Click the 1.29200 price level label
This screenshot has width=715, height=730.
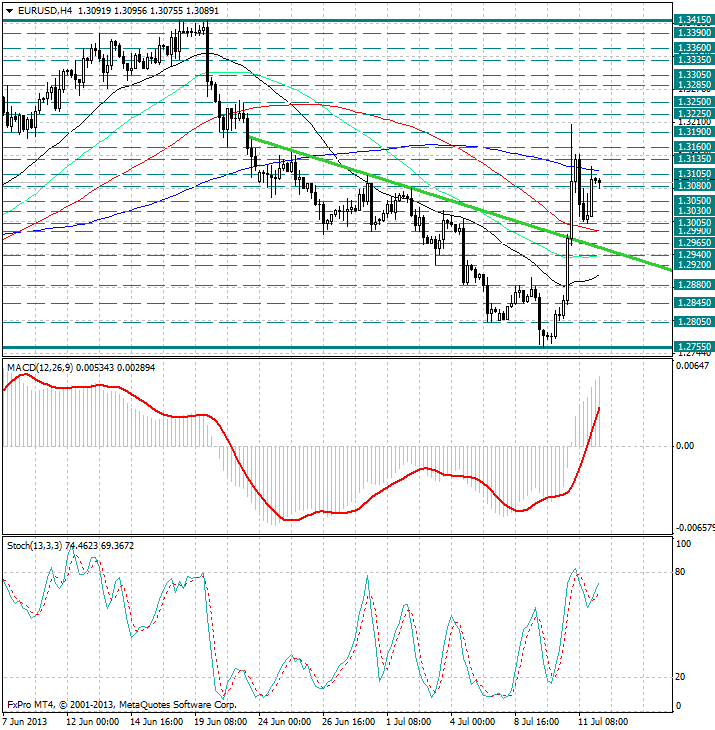click(694, 265)
